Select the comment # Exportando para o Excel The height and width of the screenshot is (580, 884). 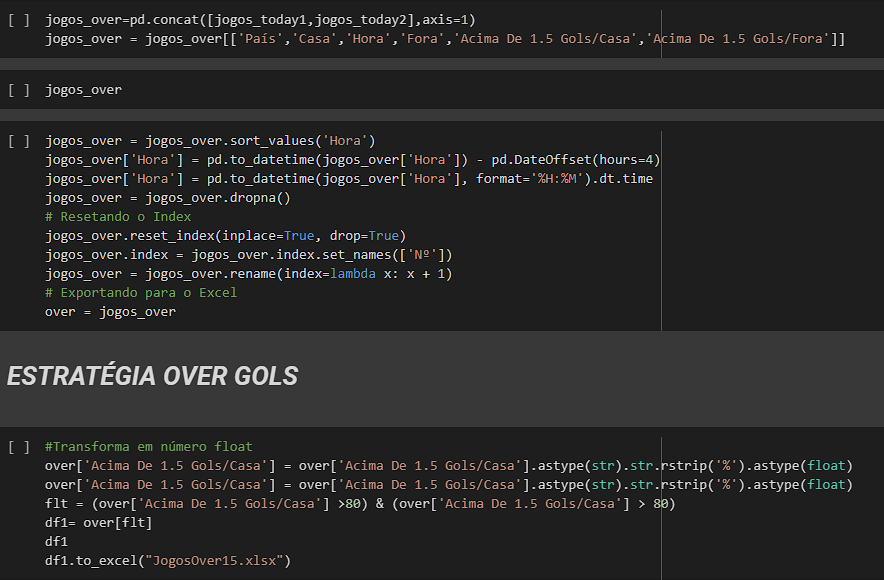(140, 292)
